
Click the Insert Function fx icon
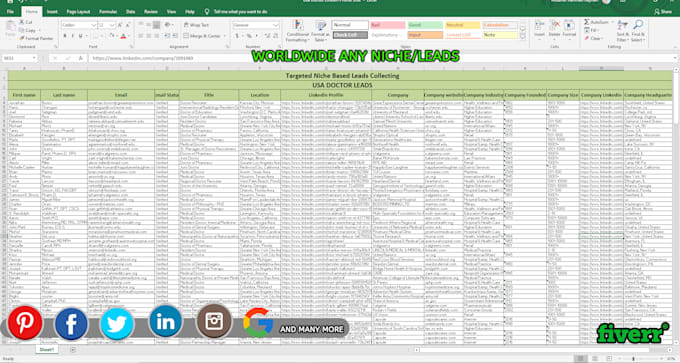coord(80,58)
